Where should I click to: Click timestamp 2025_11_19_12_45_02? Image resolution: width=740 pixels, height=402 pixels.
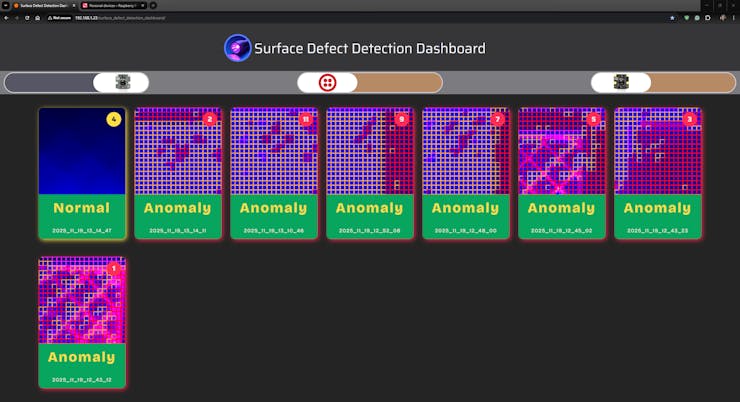tap(562, 231)
